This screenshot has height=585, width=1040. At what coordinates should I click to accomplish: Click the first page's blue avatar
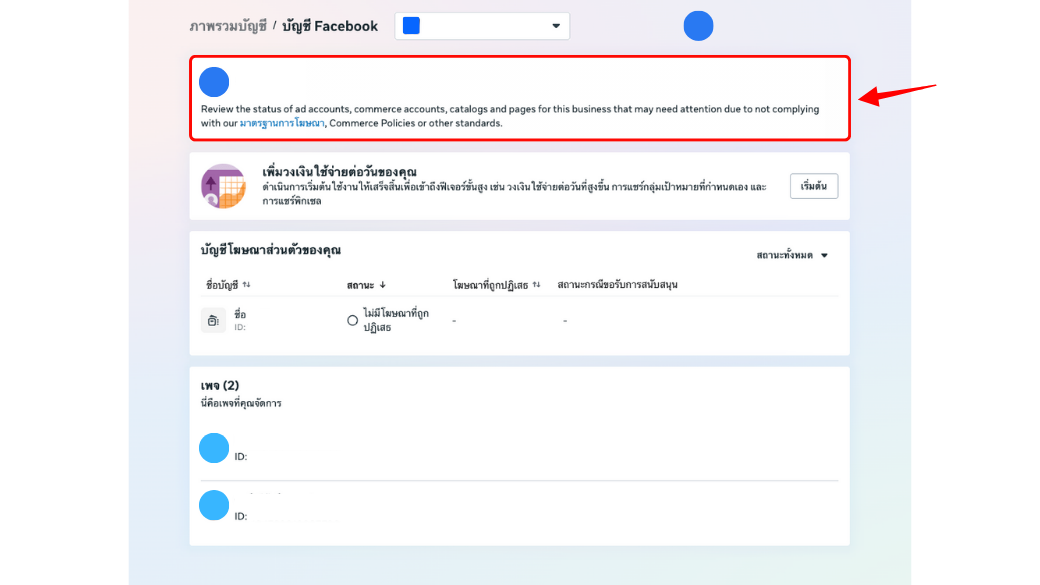pyautogui.click(x=214, y=448)
